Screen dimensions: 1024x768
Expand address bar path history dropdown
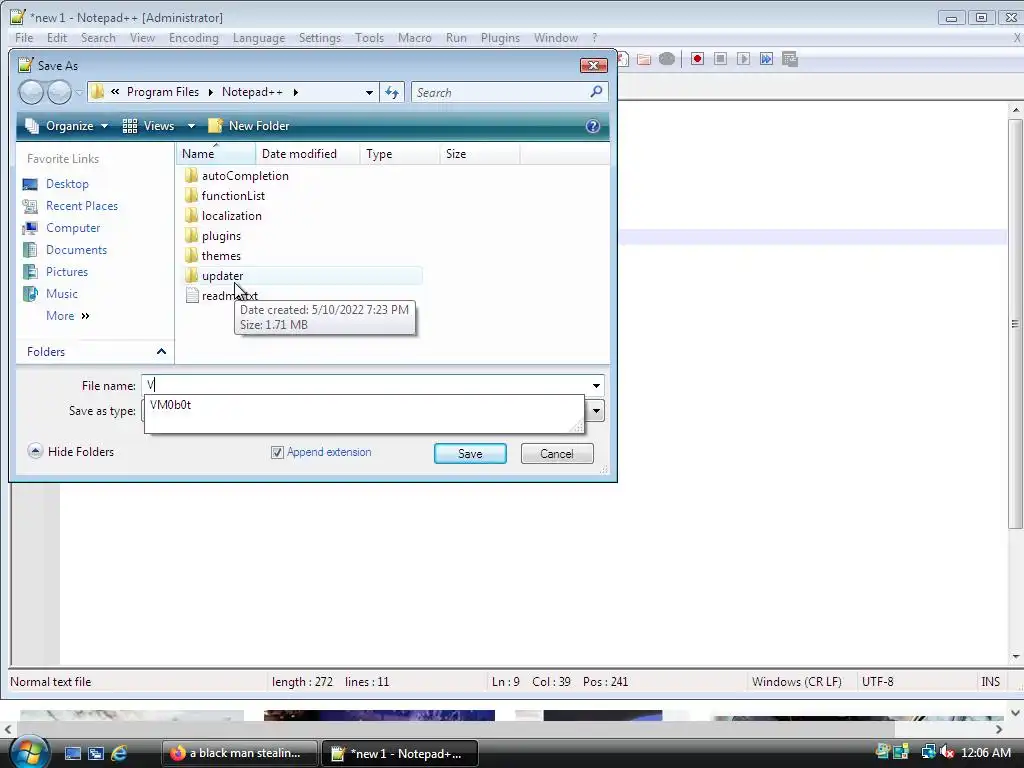(x=369, y=92)
